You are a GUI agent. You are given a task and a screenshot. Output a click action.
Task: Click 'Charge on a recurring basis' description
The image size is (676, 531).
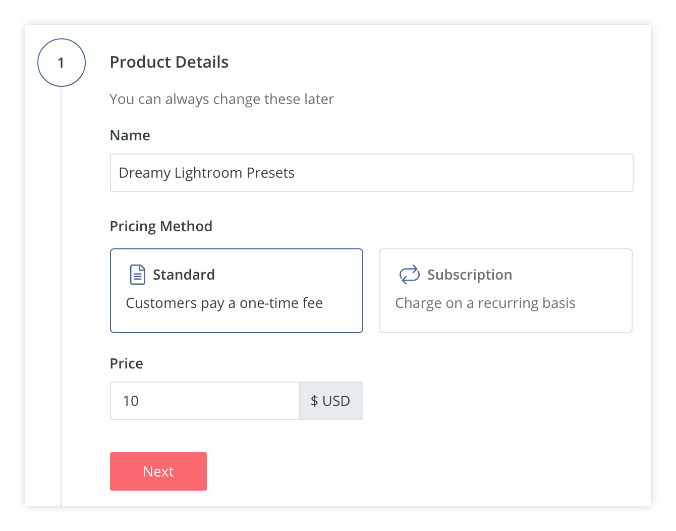click(x=485, y=303)
